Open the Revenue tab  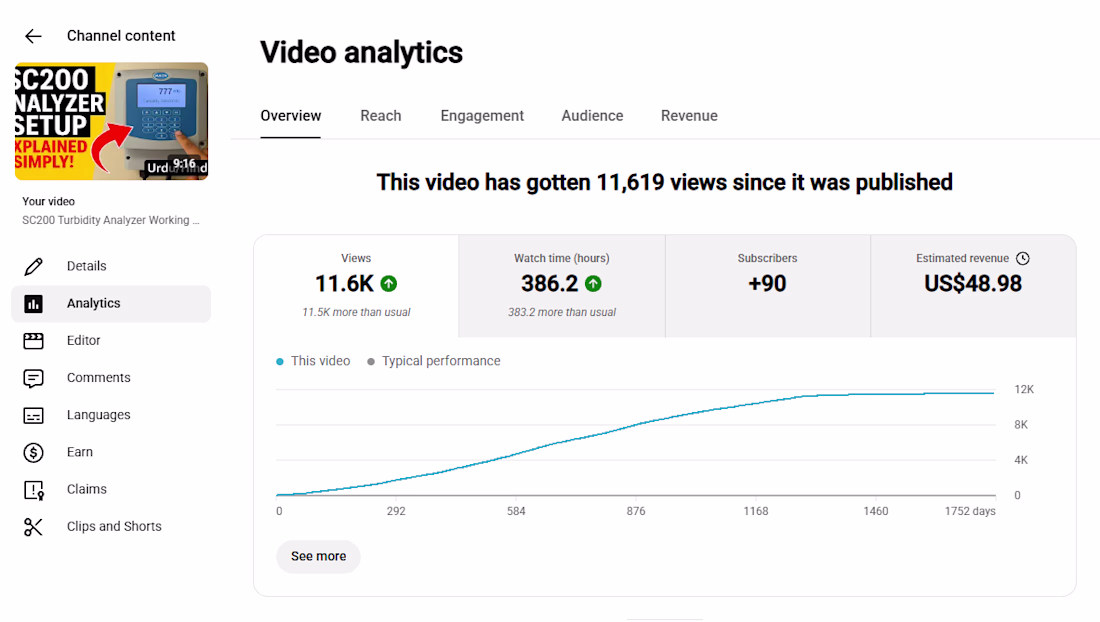click(689, 116)
